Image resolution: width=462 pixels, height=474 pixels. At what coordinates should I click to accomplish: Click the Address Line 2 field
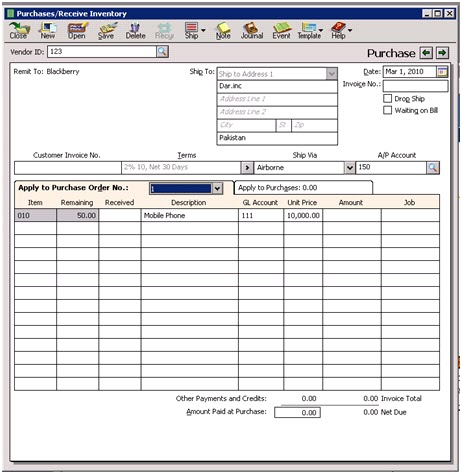pyautogui.click(x=277, y=112)
